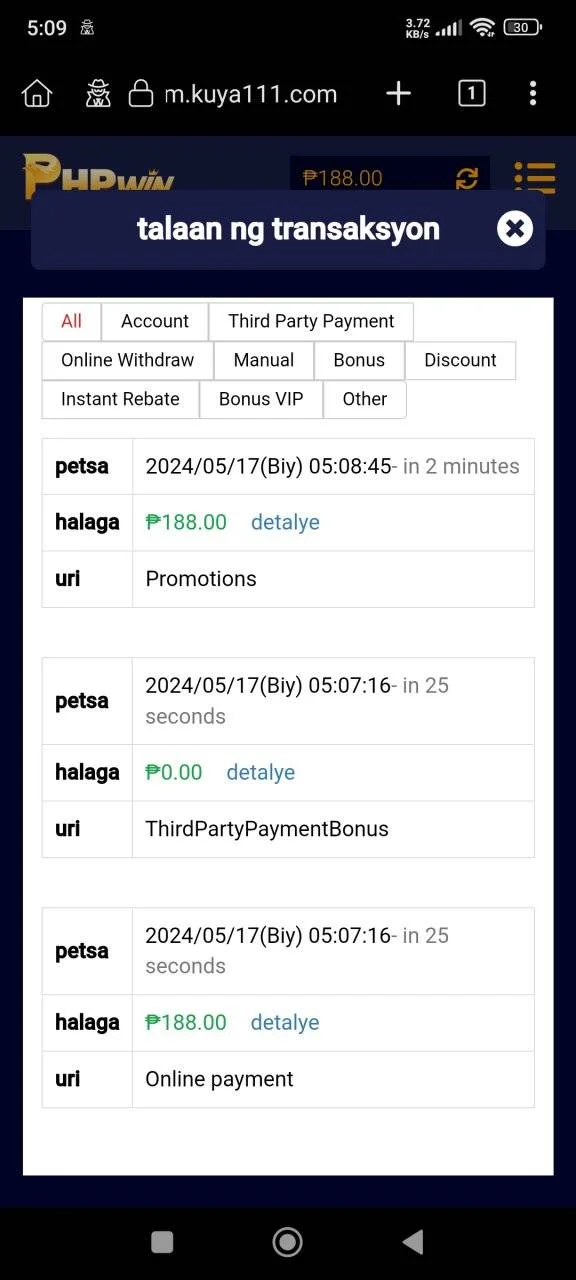The height and width of the screenshot is (1280, 576).
Task: Filter by Third Party Payment
Action: pyautogui.click(x=311, y=321)
